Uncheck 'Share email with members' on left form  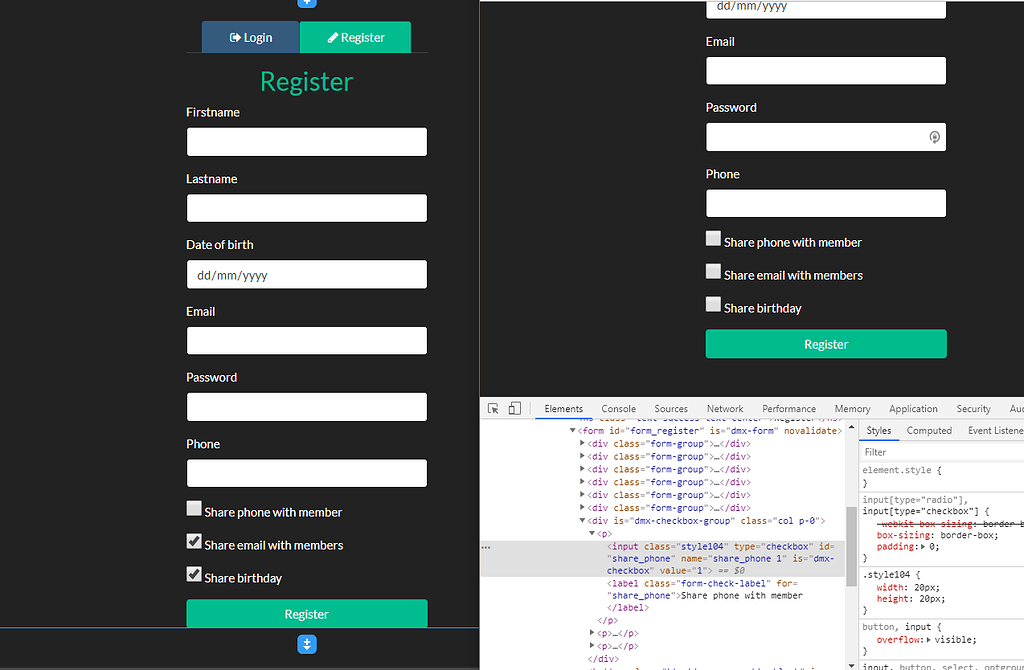(x=193, y=542)
